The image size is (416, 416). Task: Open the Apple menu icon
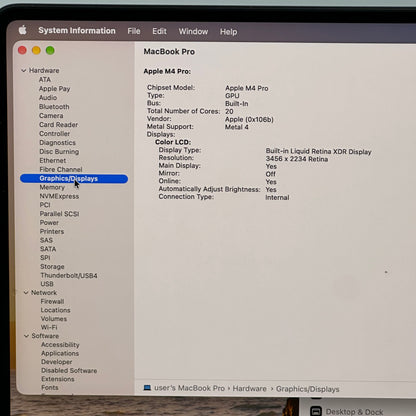(23, 30)
